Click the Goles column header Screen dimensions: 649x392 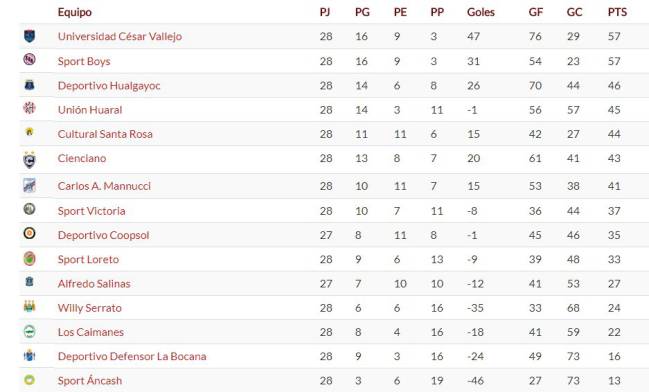tap(481, 12)
